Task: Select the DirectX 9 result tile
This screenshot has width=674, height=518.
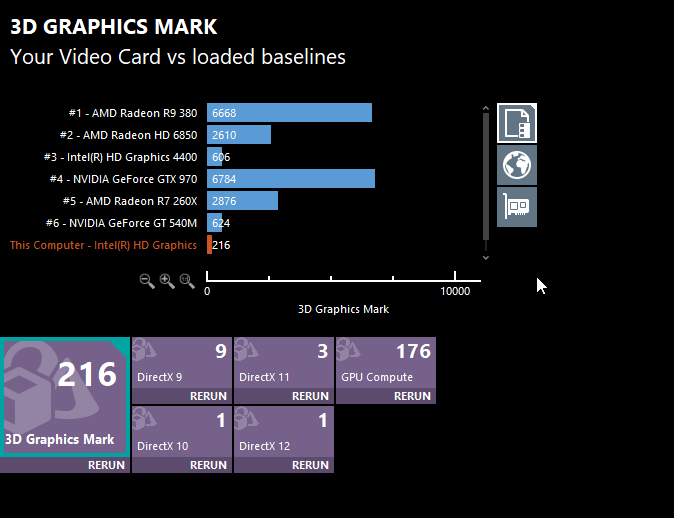Action: click(182, 363)
